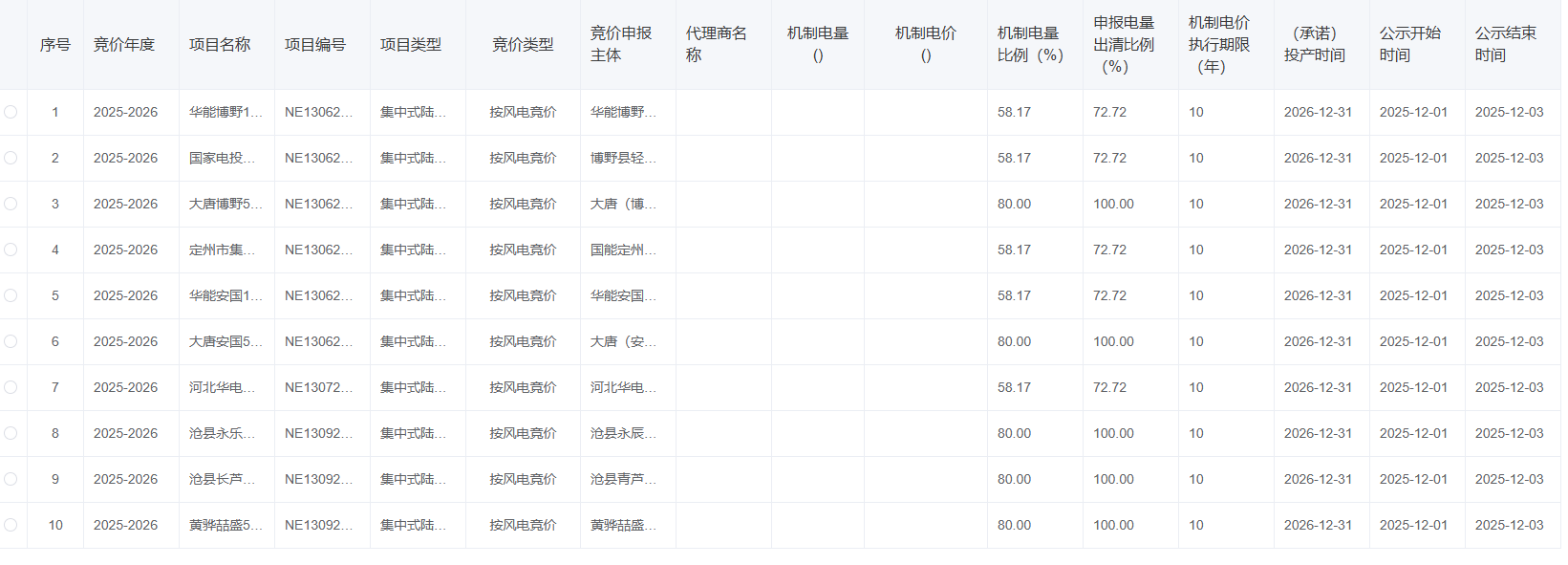
Task: Click project name 大唐博野5… in row 3
Action: click(226, 204)
